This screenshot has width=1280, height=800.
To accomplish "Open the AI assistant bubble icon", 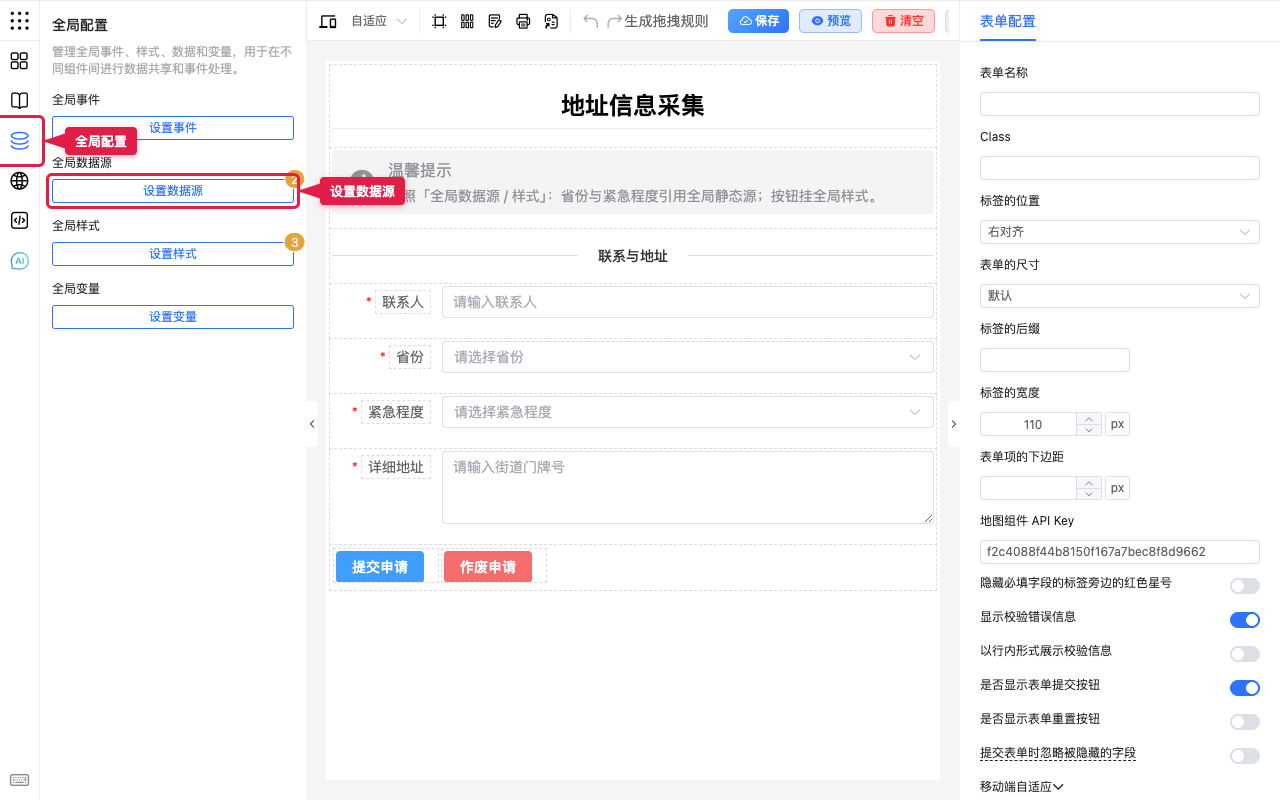I will pyautogui.click(x=19, y=261).
